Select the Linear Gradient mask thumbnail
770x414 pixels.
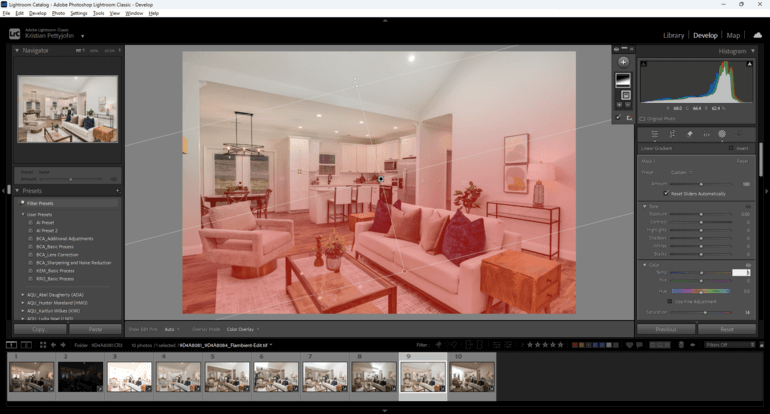coord(623,80)
